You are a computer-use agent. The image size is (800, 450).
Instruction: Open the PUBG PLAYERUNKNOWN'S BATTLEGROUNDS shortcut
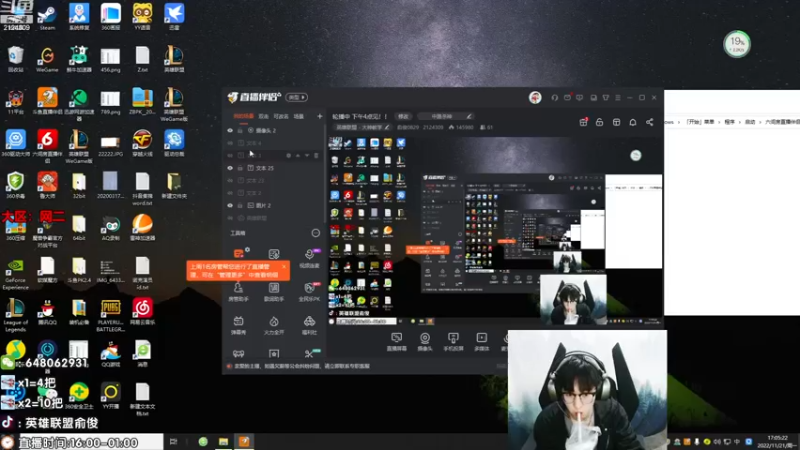[x=110, y=315]
